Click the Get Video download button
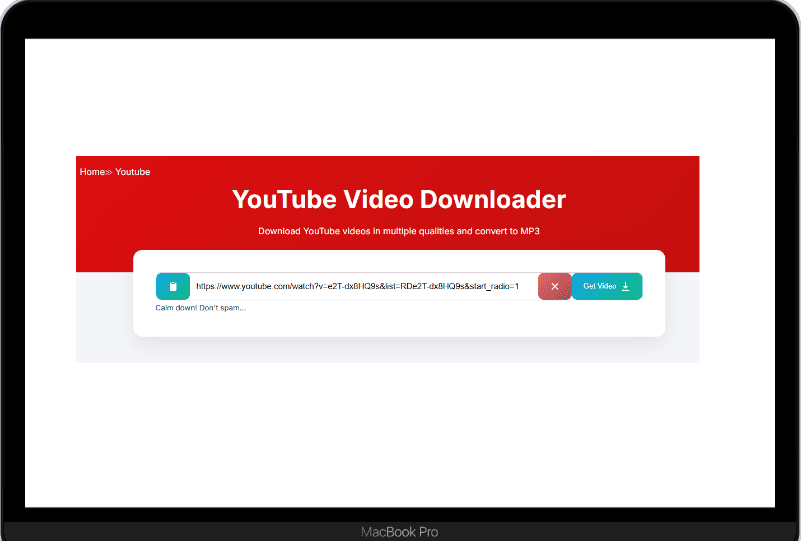 click(607, 286)
